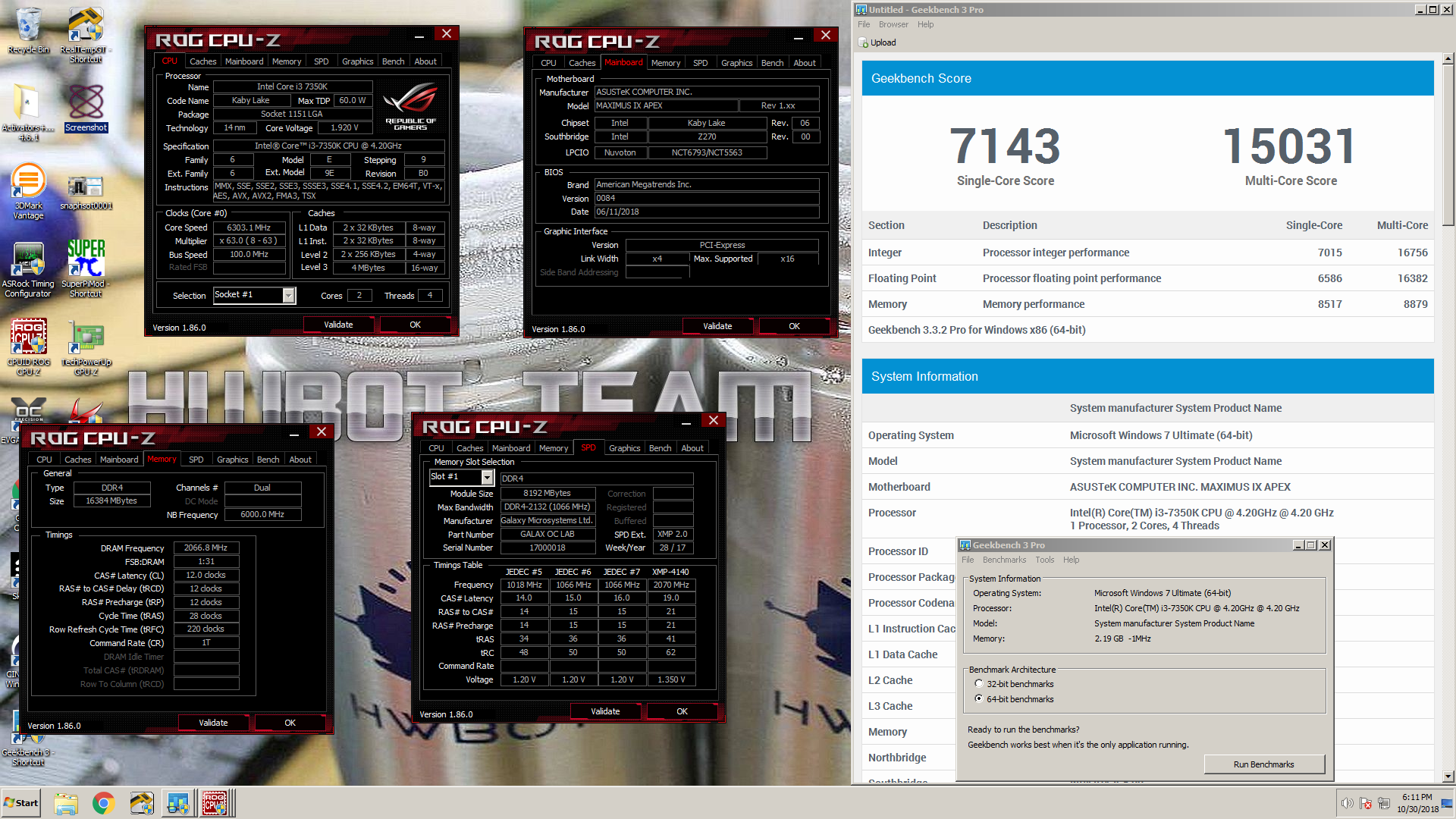Open the Graphics tab in Mainboard CPU-Z window
Image resolution: width=1456 pixels, height=819 pixels.
click(736, 63)
